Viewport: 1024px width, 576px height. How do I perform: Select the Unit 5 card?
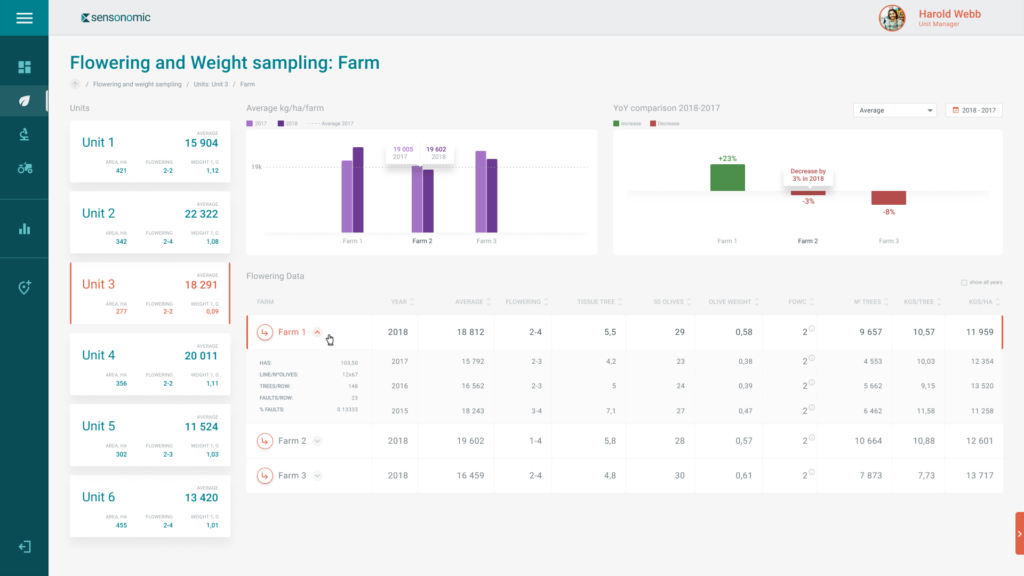[x=149, y=436]
